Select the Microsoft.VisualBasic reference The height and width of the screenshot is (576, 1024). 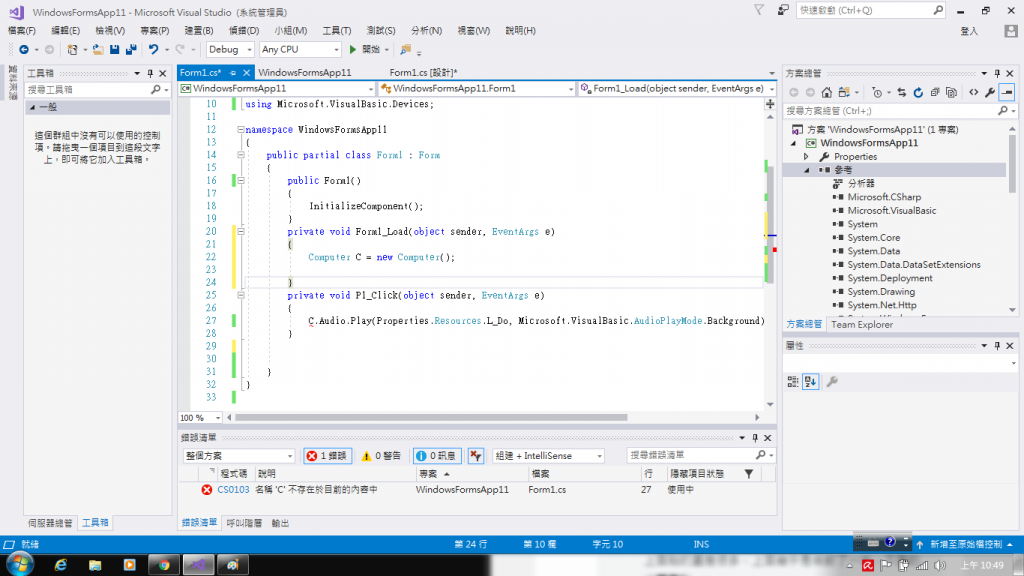[x=891, y=211]
